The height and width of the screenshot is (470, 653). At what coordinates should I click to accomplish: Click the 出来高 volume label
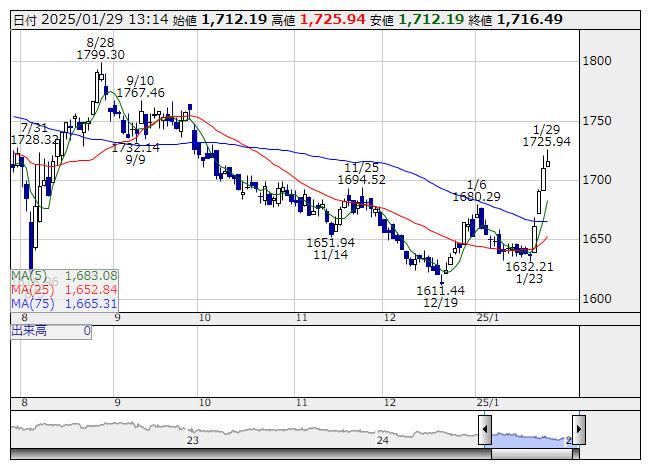coord(29,331)
